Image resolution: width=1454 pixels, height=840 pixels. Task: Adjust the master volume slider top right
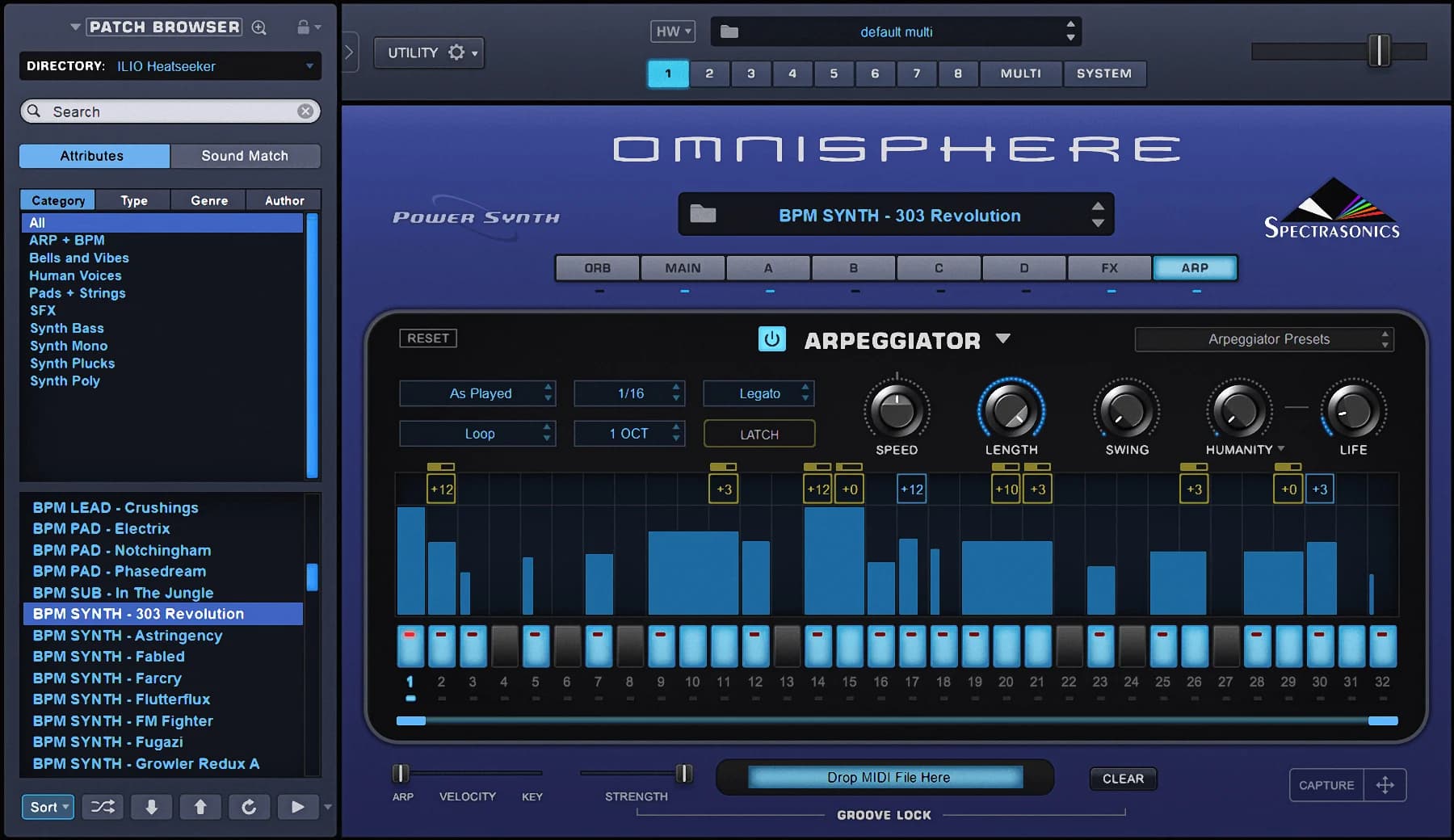click(1380, 48)
